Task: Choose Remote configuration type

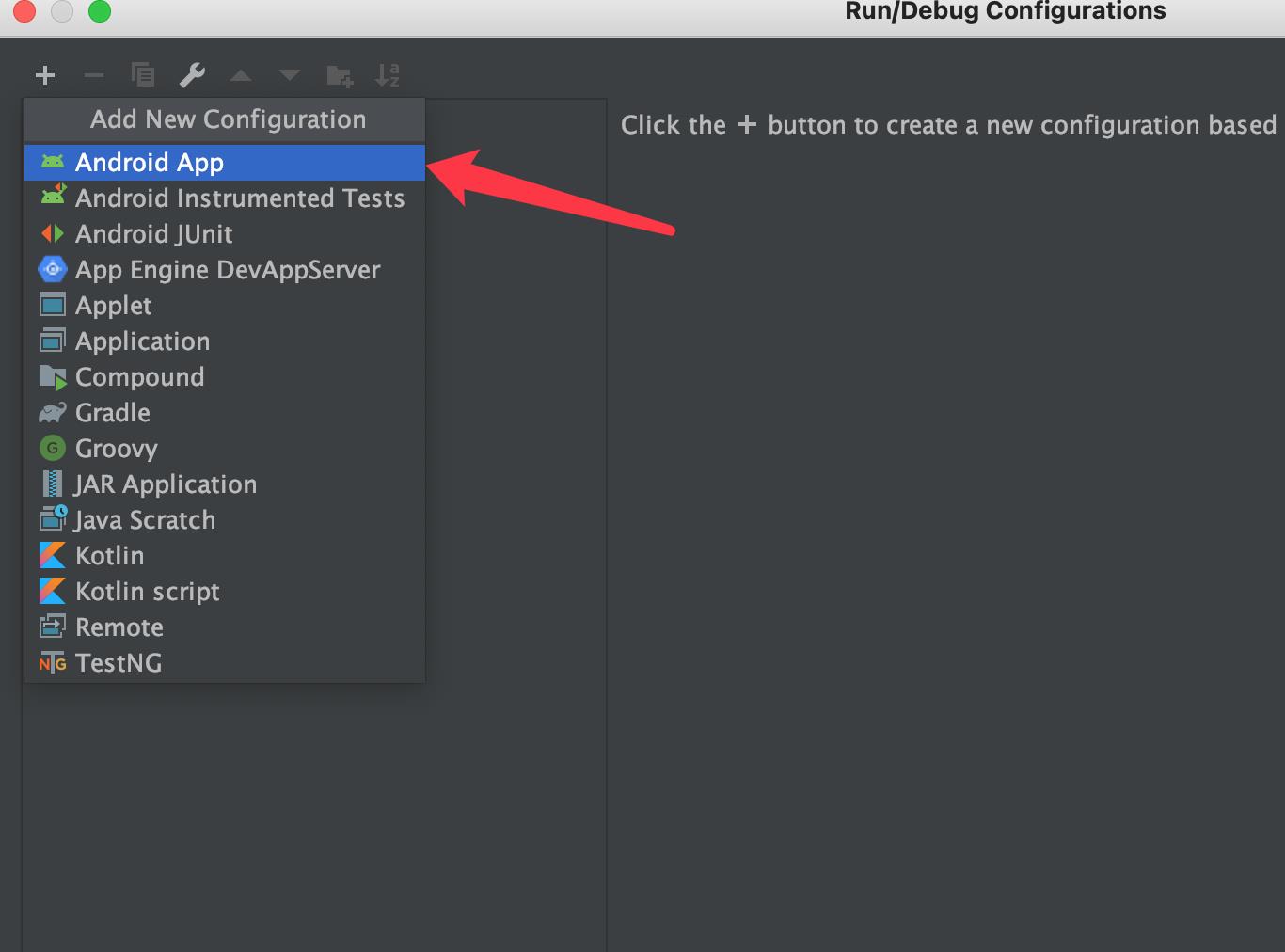Action: tap(225, 627)
